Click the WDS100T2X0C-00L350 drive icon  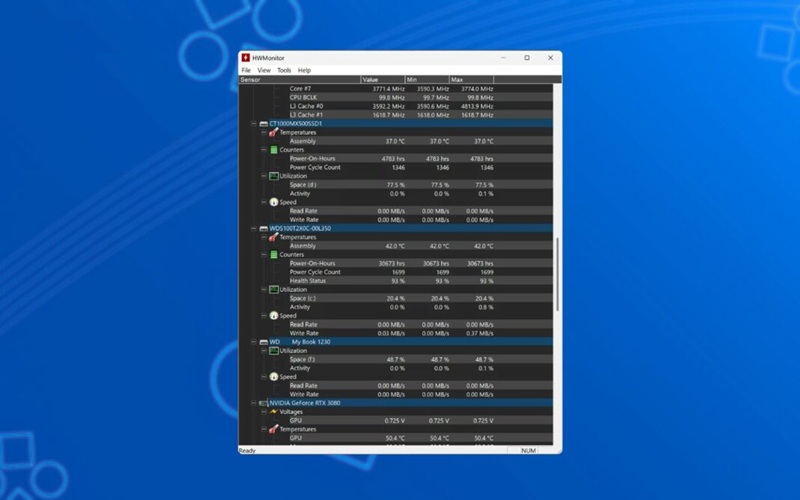(x=264, y=229)
